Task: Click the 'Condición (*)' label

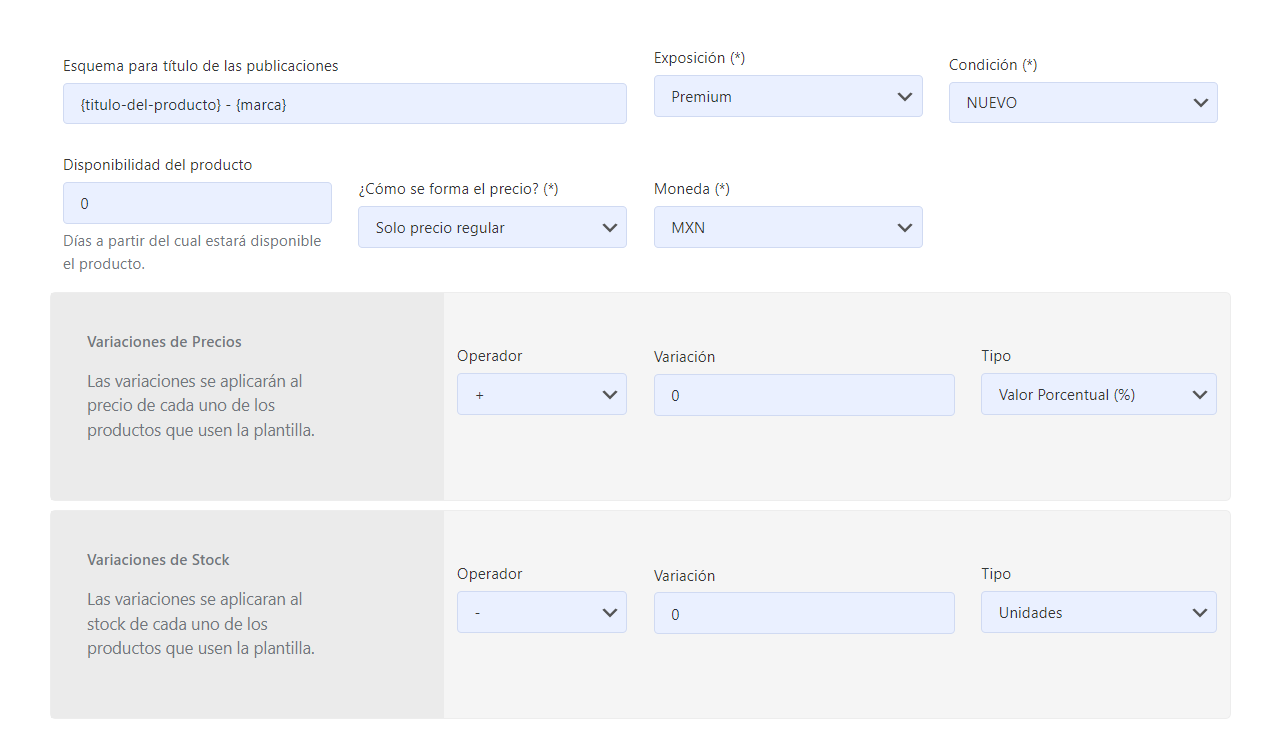Action: (x=992, y=65)
